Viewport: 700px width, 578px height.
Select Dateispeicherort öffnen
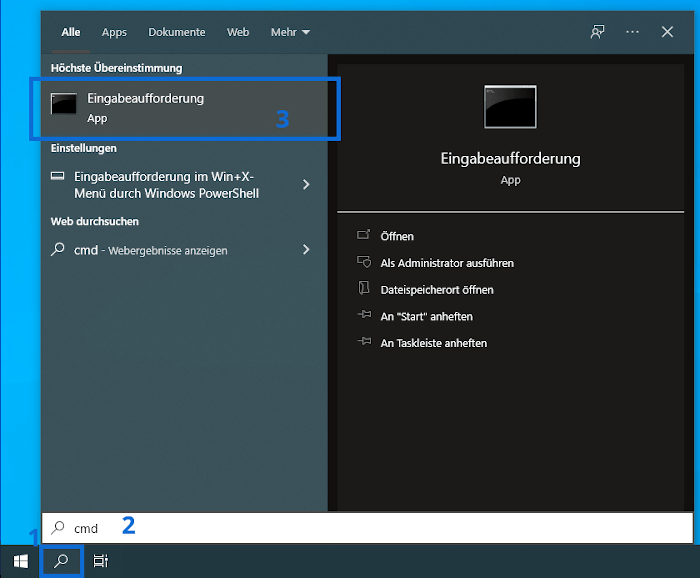(x=437, y=290)
